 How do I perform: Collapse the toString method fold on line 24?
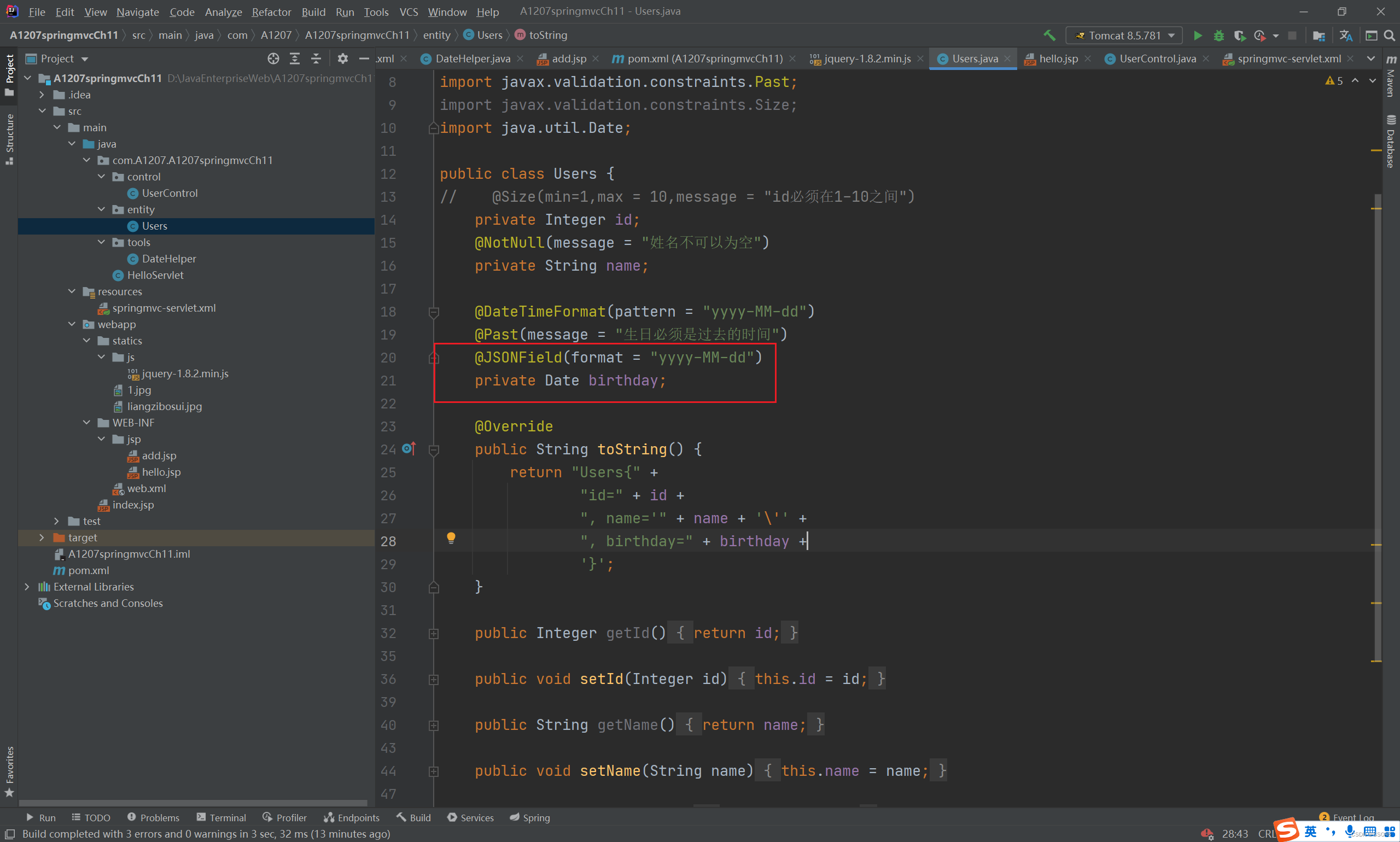tap(434, 450)
